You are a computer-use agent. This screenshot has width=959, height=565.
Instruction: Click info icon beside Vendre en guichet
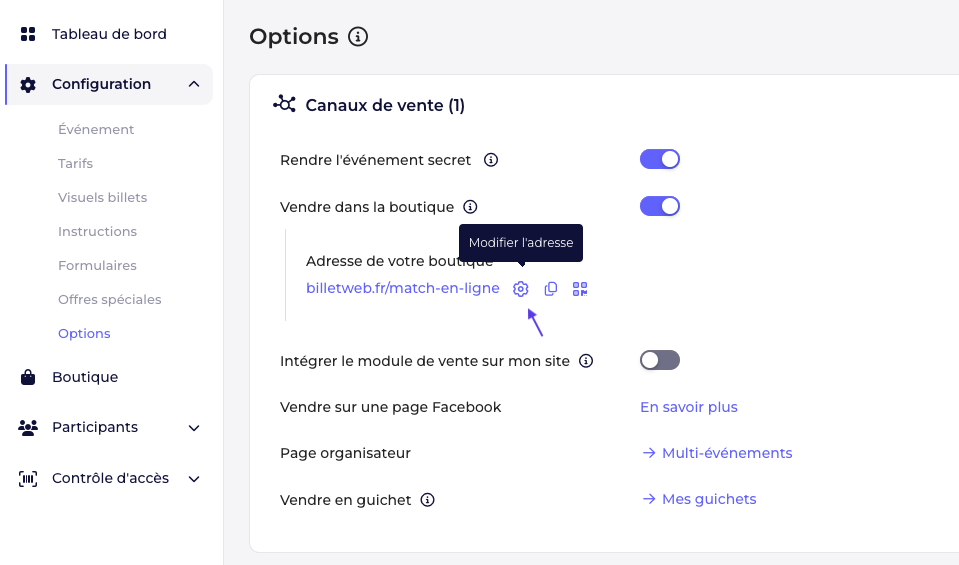click(428, 500)
